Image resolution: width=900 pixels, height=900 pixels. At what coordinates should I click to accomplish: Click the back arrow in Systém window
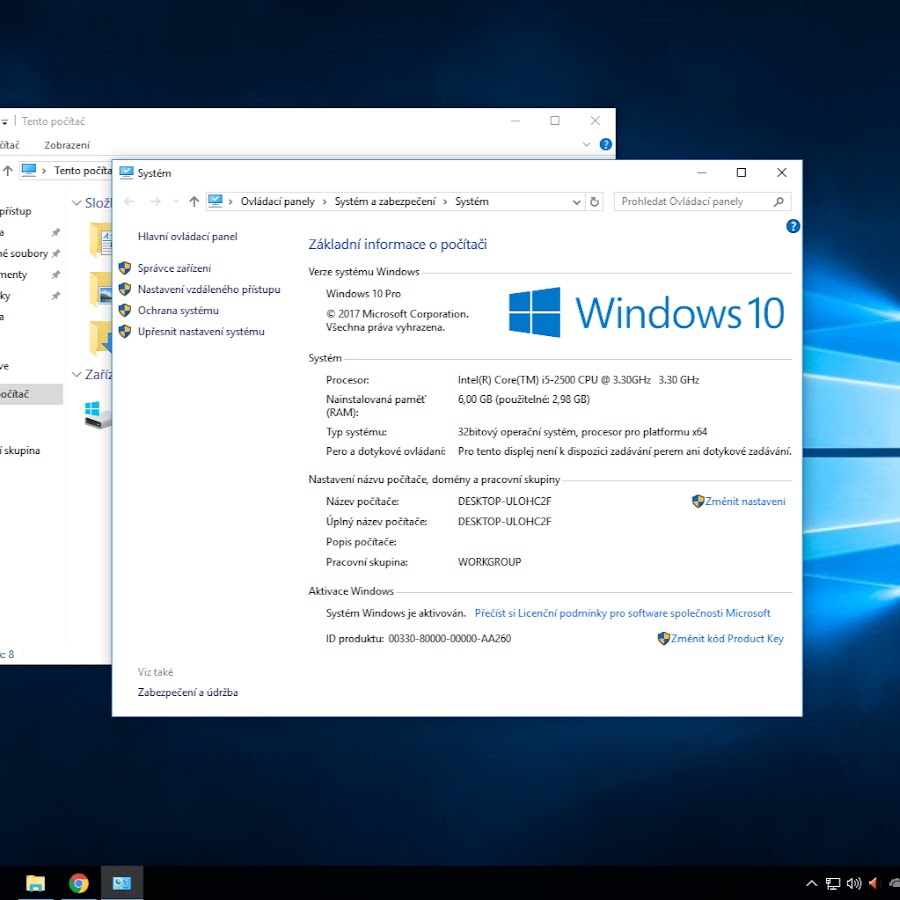tap(130, 201)
